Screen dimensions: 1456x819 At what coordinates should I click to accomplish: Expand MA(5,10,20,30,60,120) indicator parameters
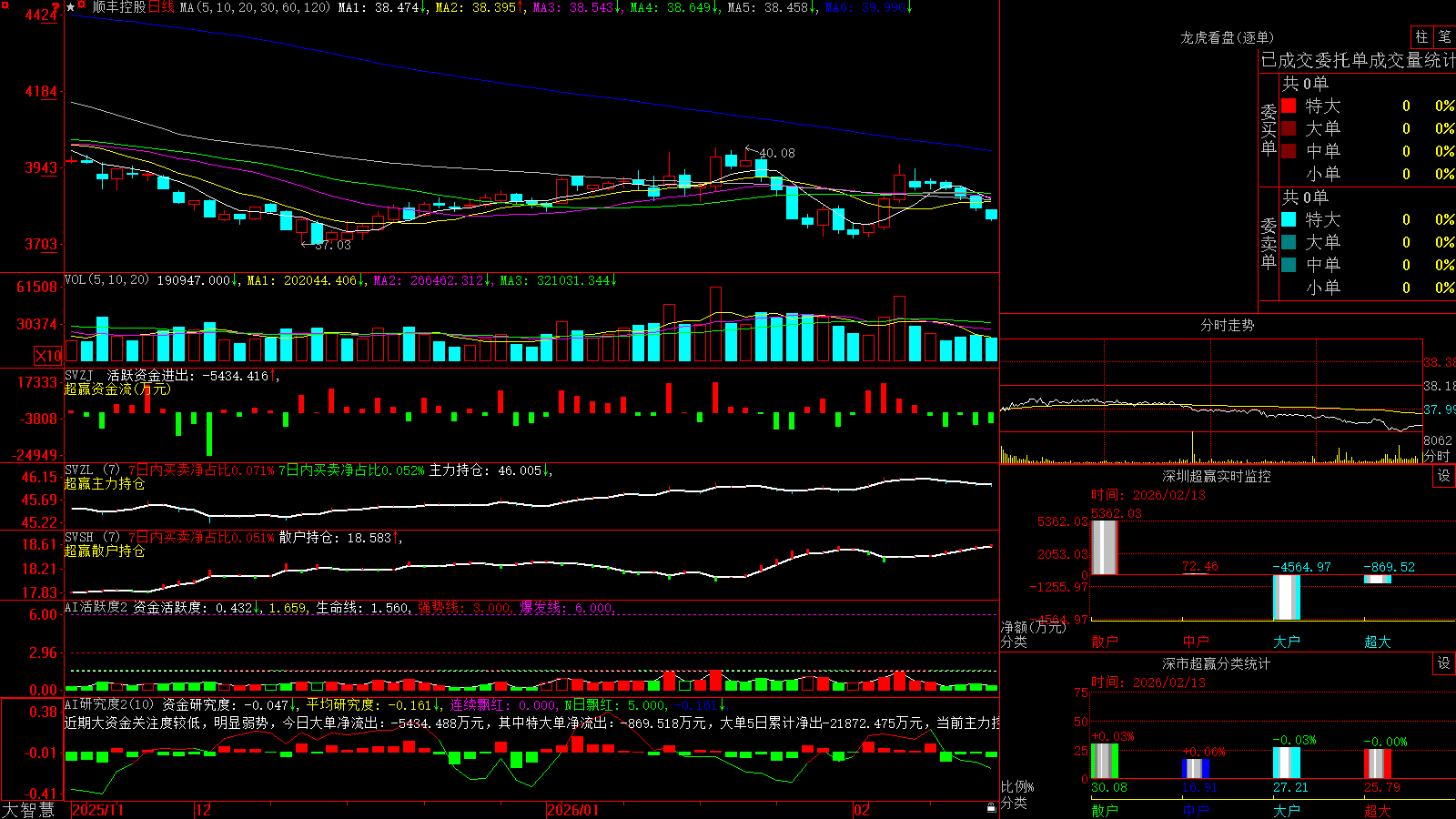[x=256, y=7]
